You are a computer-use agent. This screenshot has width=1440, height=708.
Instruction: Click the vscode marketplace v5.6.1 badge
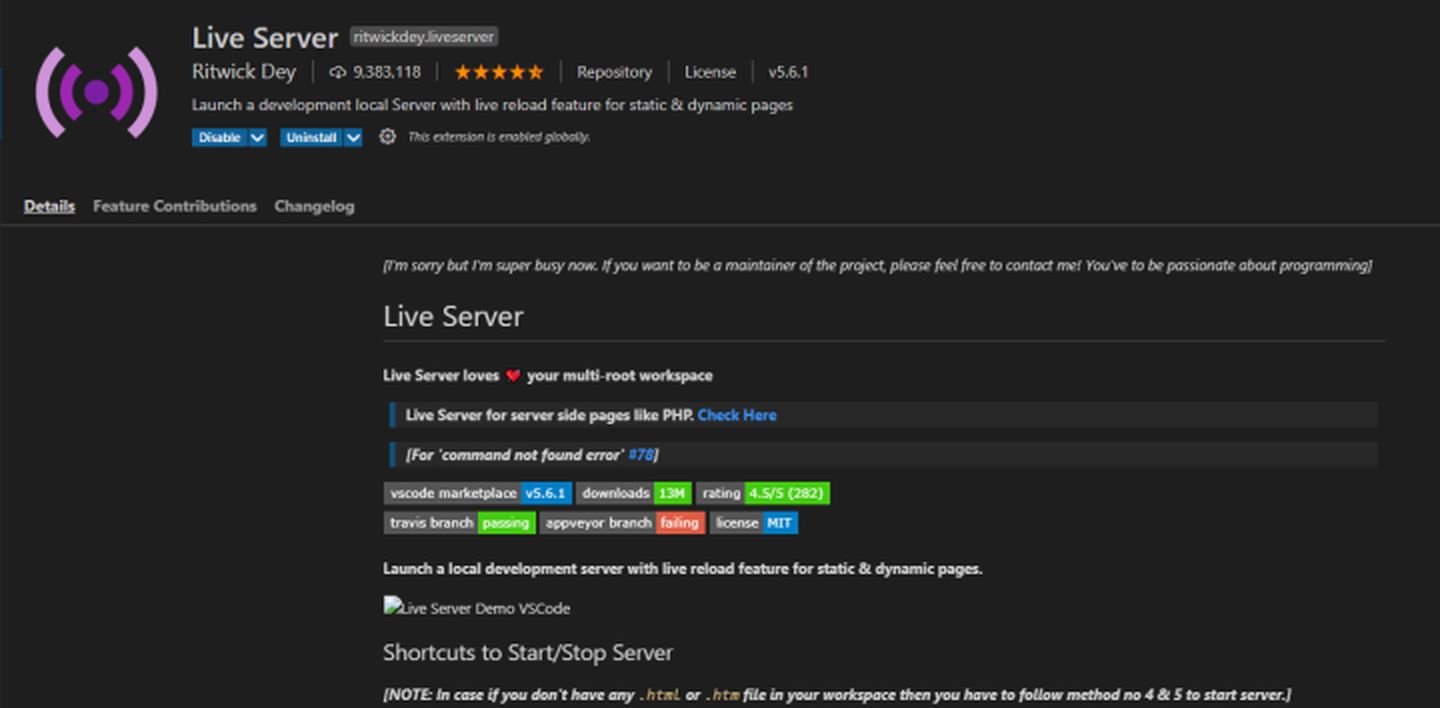click(478, 493)
